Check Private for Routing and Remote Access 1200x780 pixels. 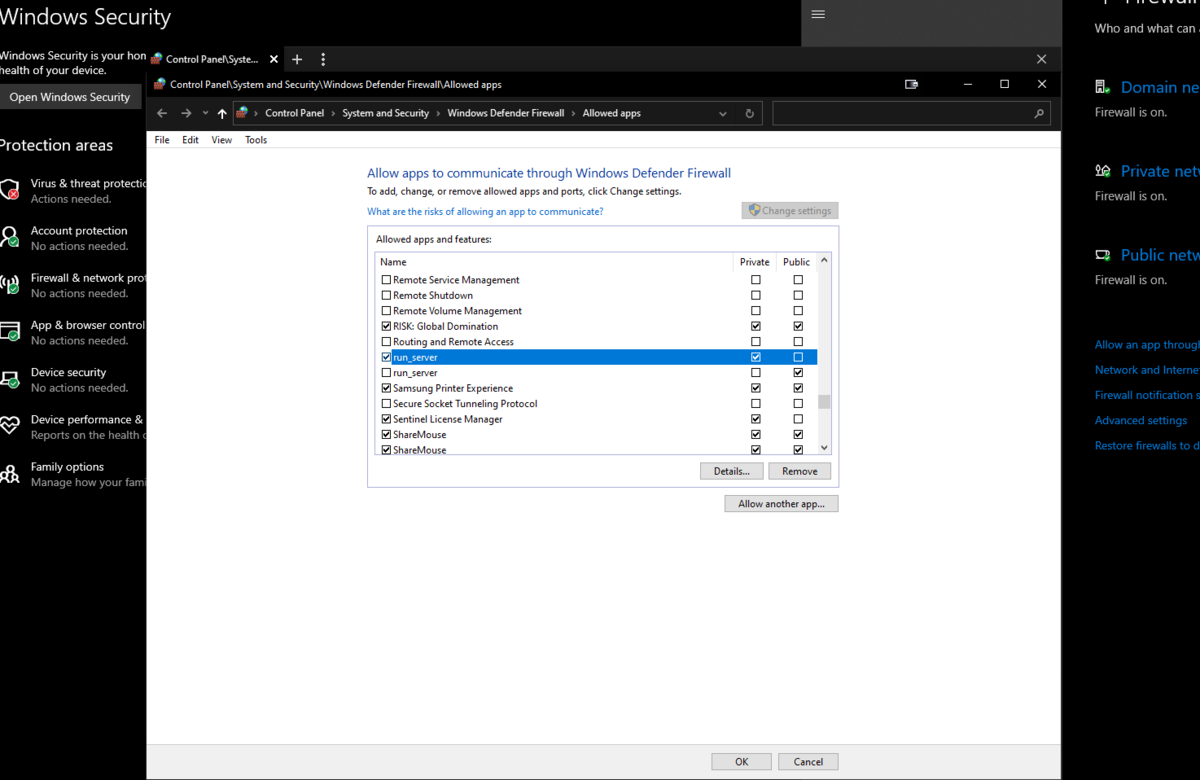756,342
